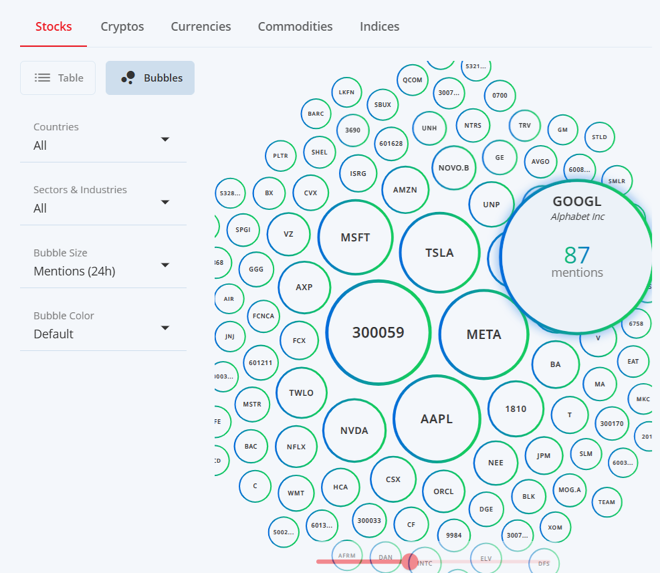660x573 pixels.
Task: Open the Indices tab
Action: pyautogui.click(x=379, y=27)
